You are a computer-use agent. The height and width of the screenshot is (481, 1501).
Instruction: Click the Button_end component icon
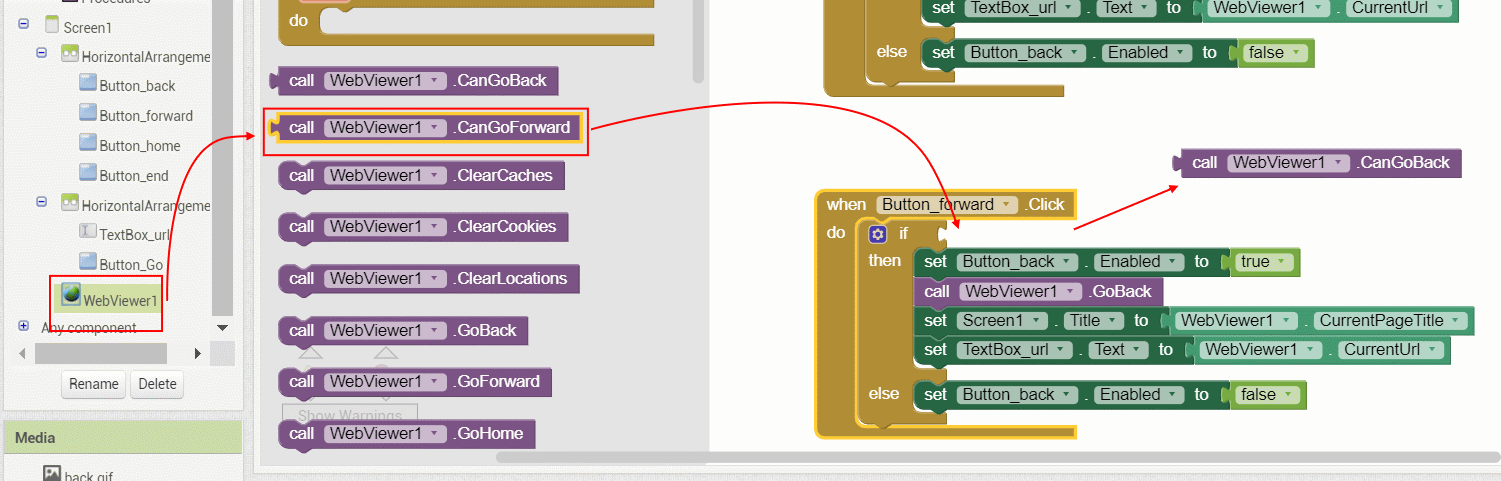tap(88, 174)
